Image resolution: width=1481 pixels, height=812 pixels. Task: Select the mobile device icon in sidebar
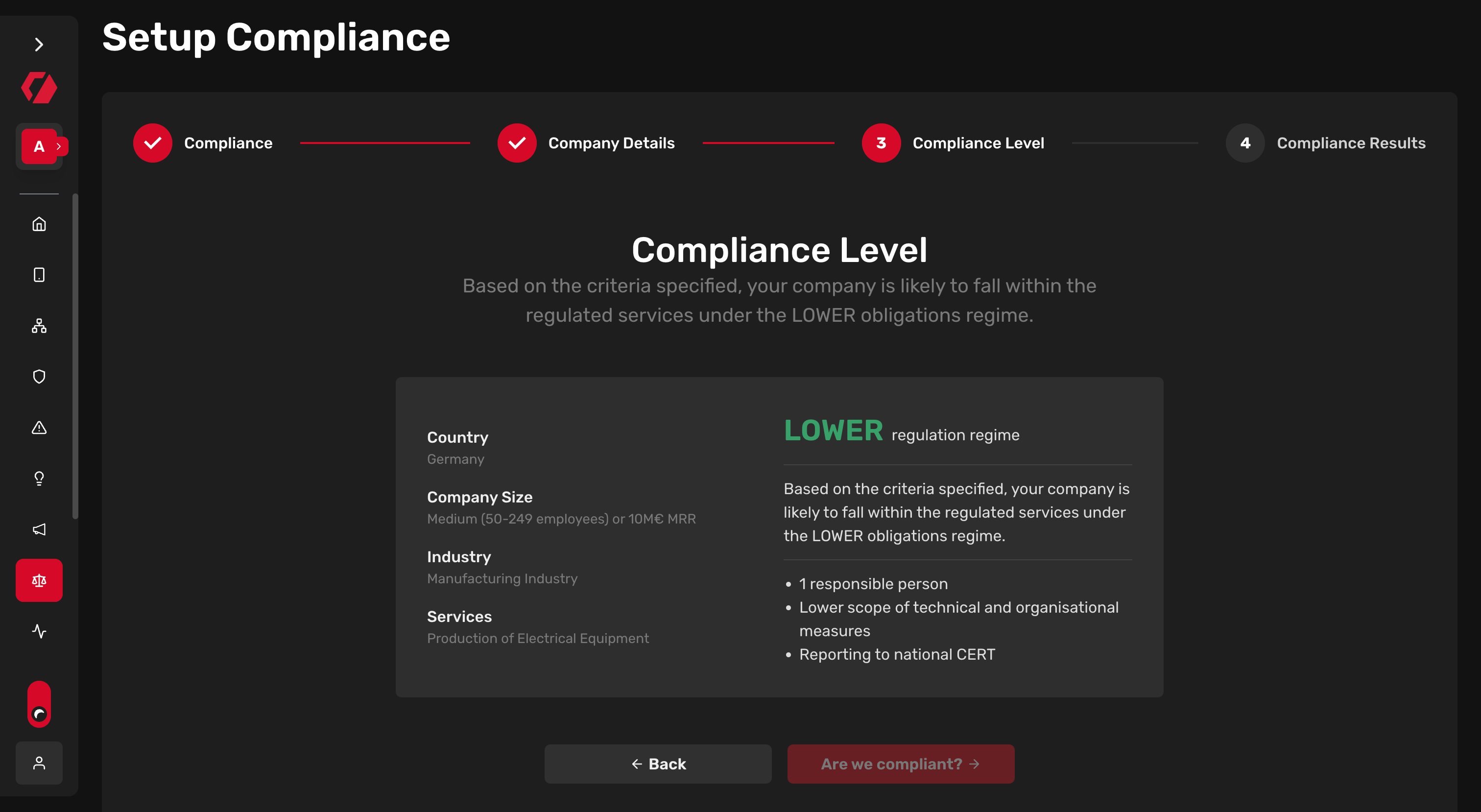39,275
